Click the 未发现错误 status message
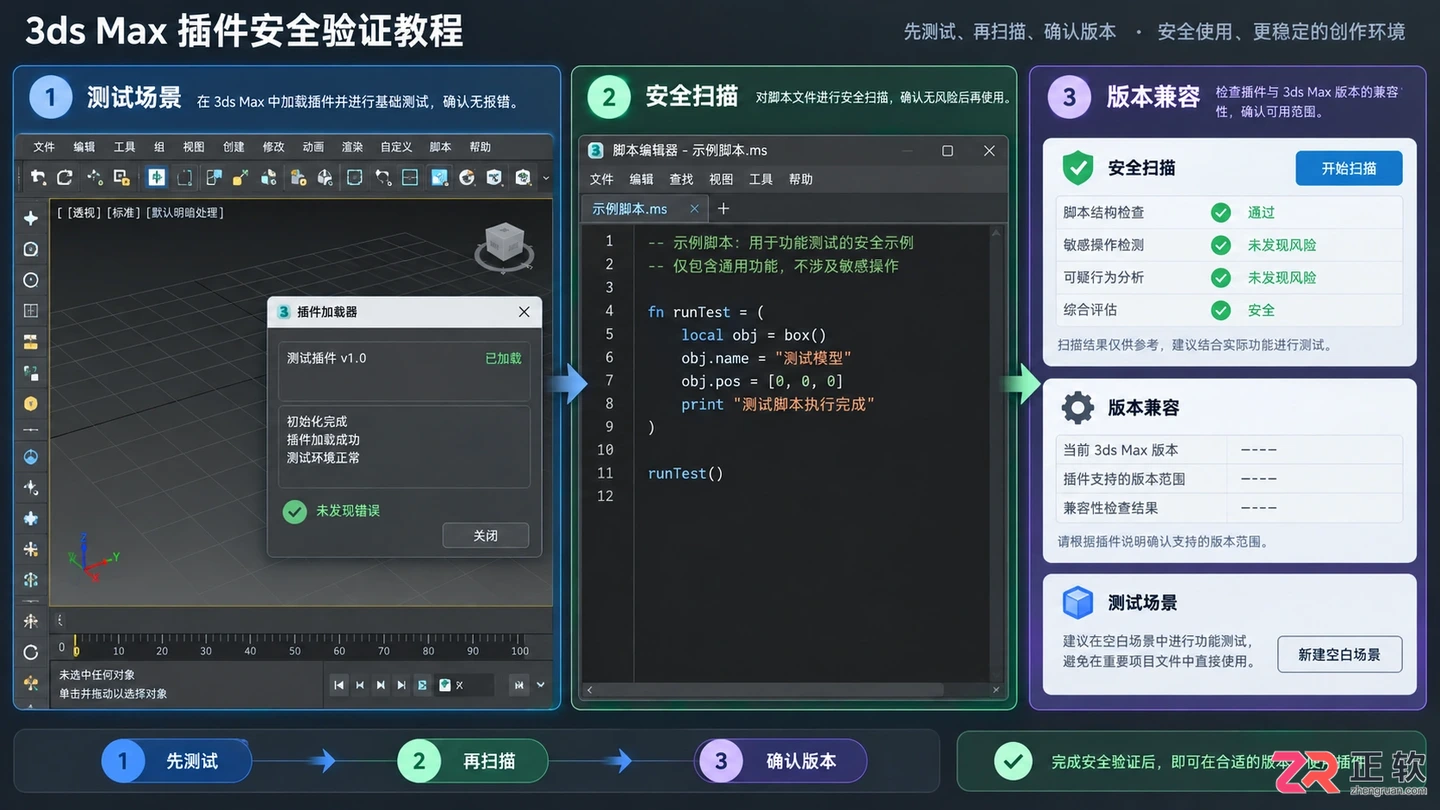The image size is (1440, 810). pos(348,511)
